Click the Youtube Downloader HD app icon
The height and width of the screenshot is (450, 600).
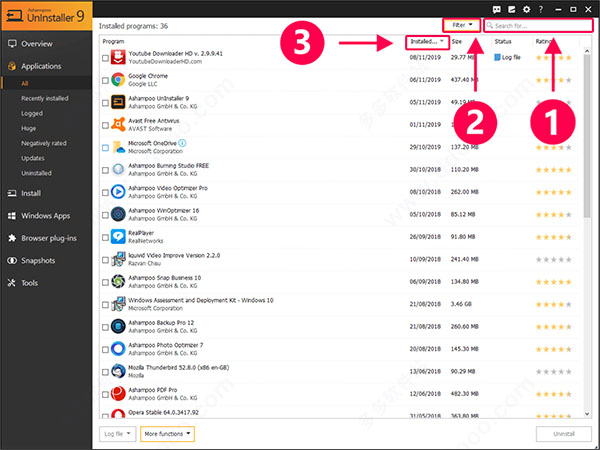[x=118, y=57]
